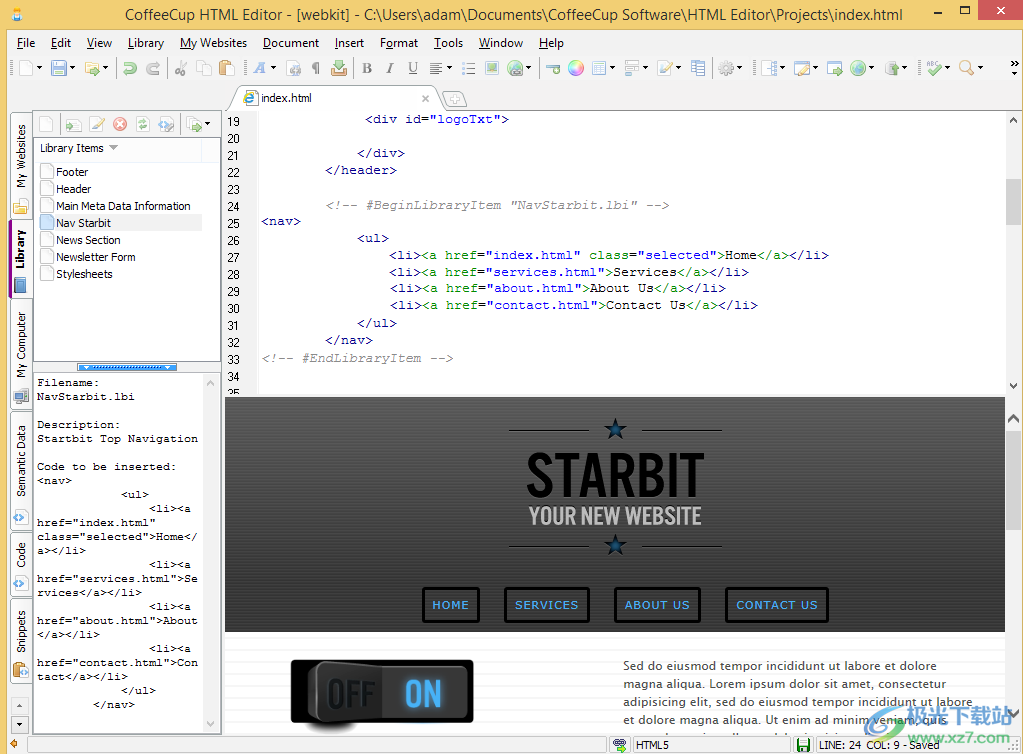Open the Open-folder dropdown arrow
The width and height of the screenshot is (1023, 754).
pyautogui.click(x=105, y=68)
